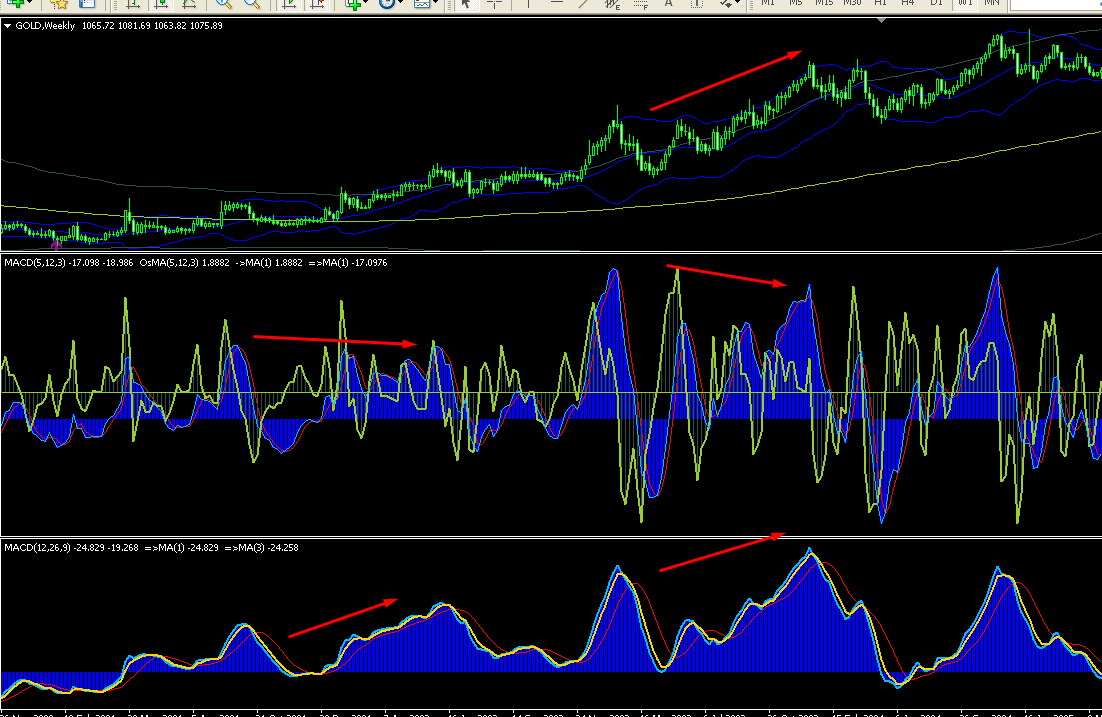Switch to the H4 timeframe
The width and height of the screenshot is (1102, 717).
click(x=908, y=3)
